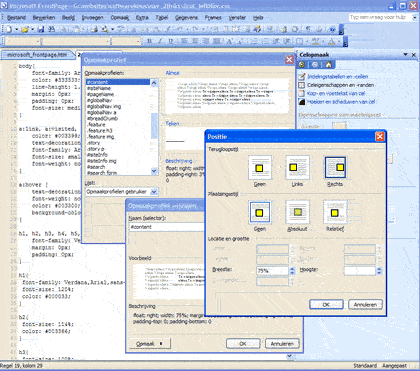Click the Center alignment icon

[195, 41]
